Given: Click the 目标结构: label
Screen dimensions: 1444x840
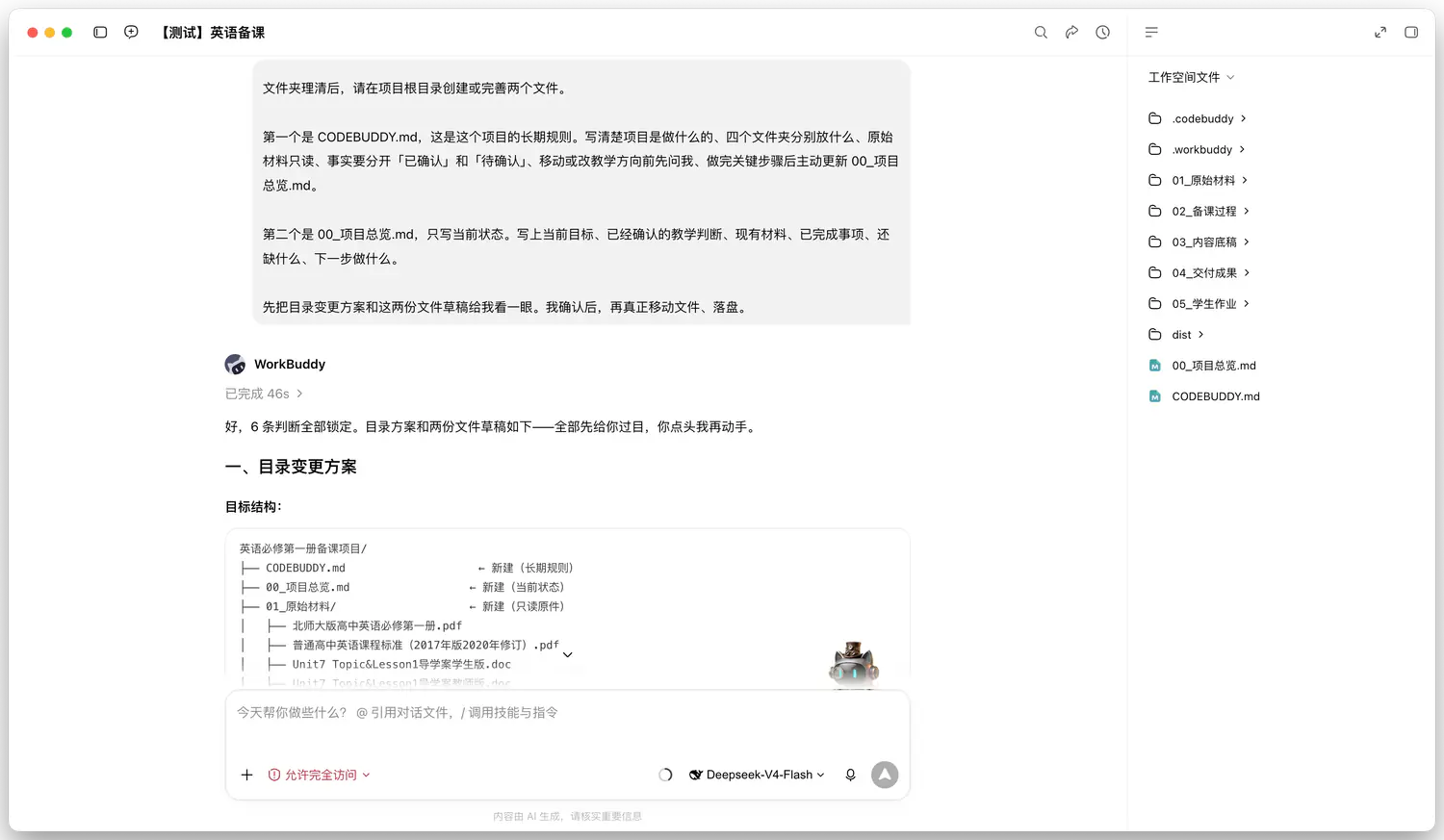Looking at the screenshot, I should tap(253, 507).
